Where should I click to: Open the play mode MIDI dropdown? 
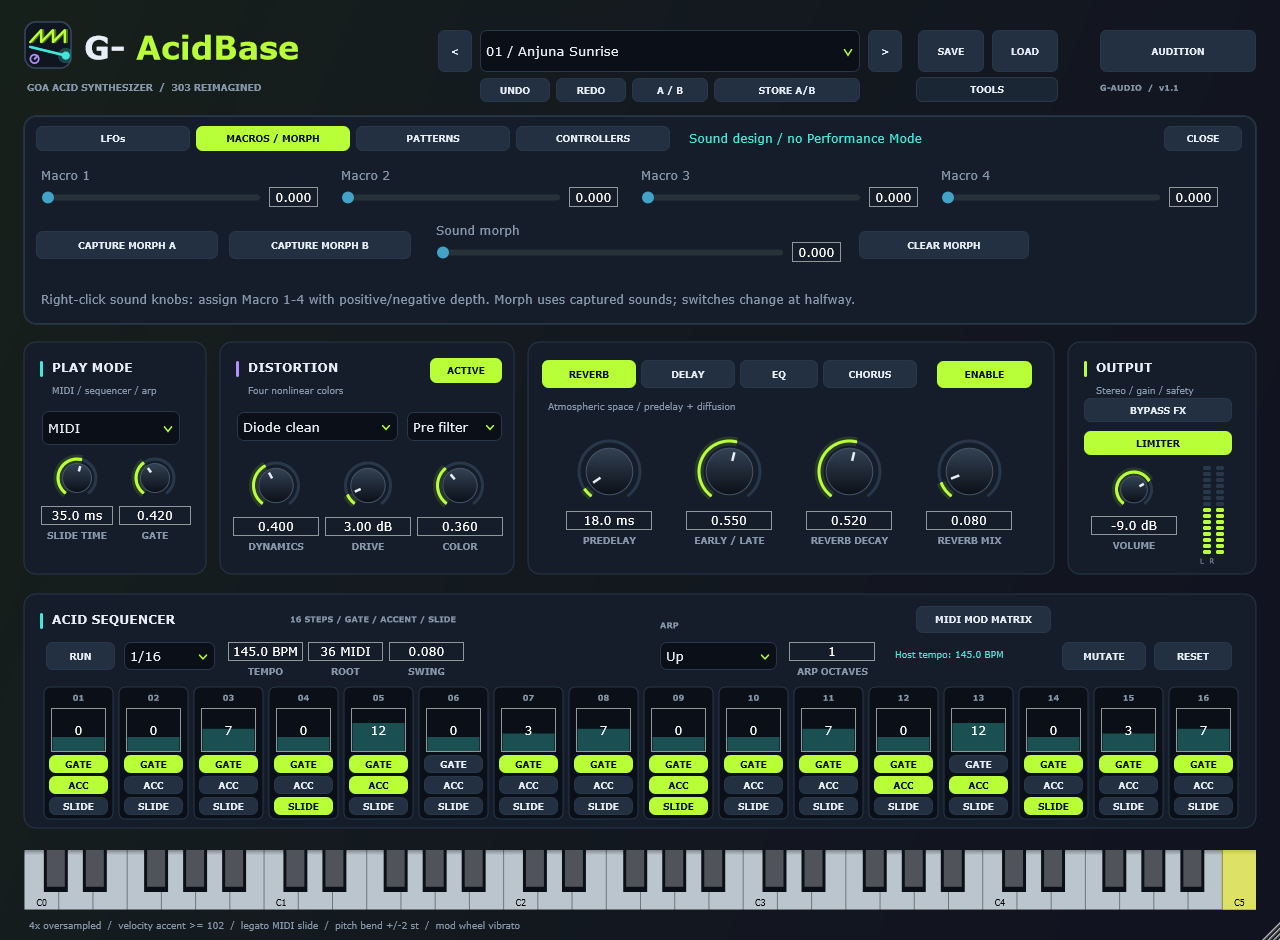point(111,428)
